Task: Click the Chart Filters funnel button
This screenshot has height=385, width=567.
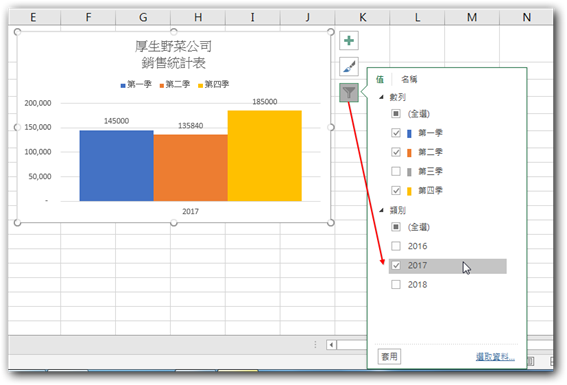Action: pos(349,93)
